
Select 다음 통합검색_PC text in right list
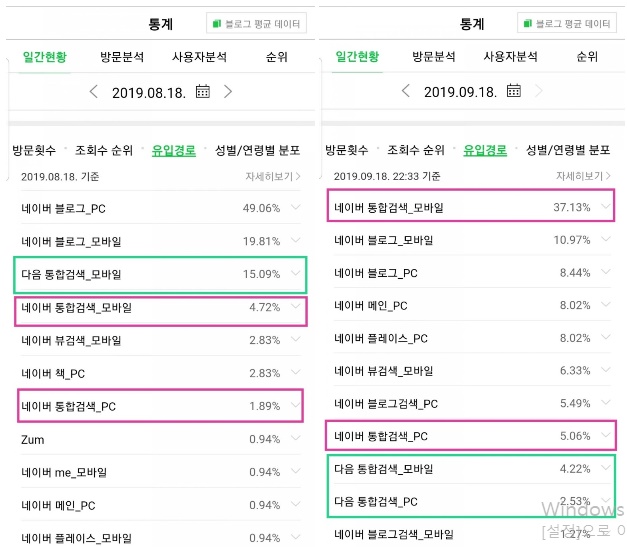(376, 501)
